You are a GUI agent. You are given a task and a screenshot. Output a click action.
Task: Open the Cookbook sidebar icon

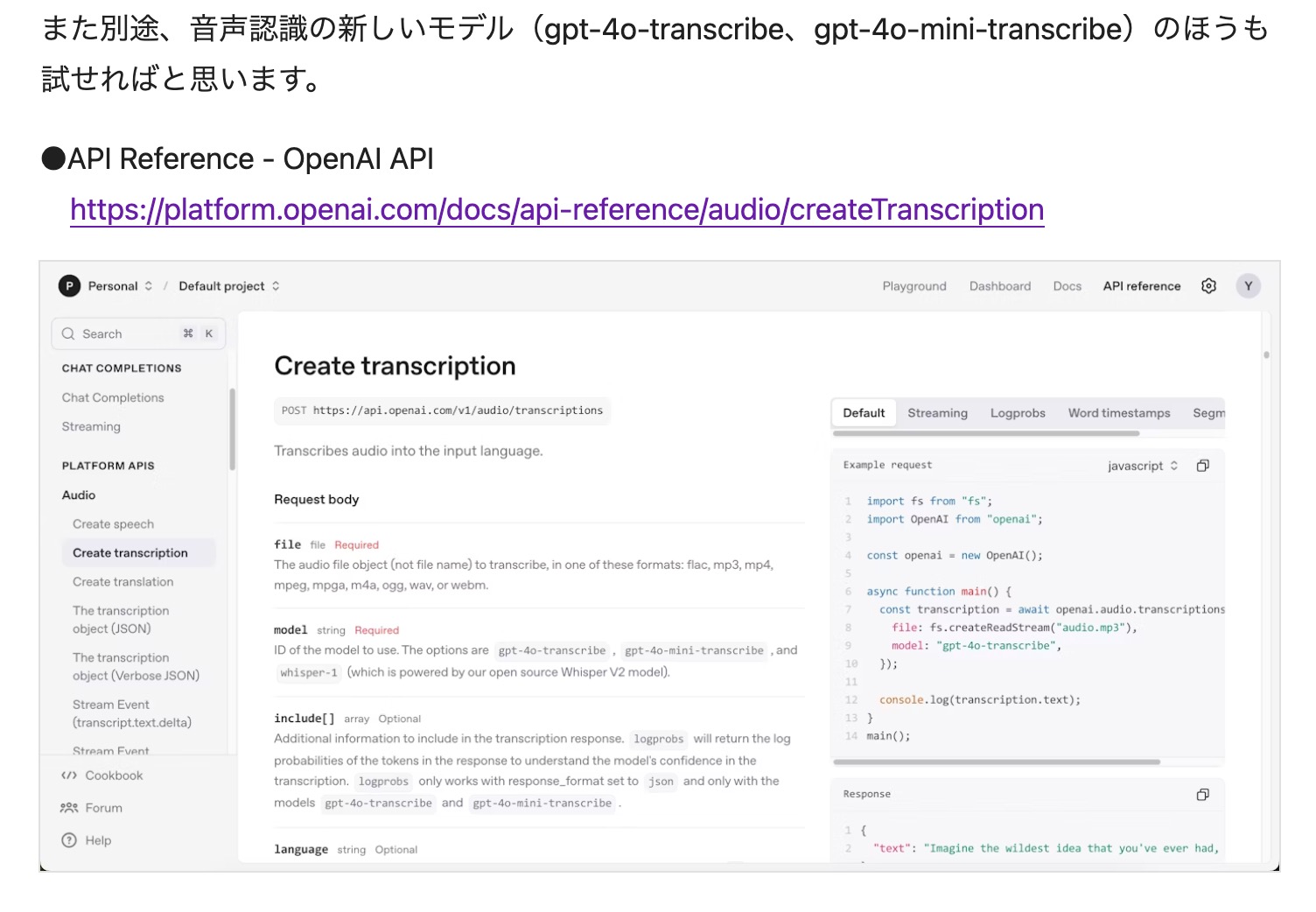[x=71, y=775]
